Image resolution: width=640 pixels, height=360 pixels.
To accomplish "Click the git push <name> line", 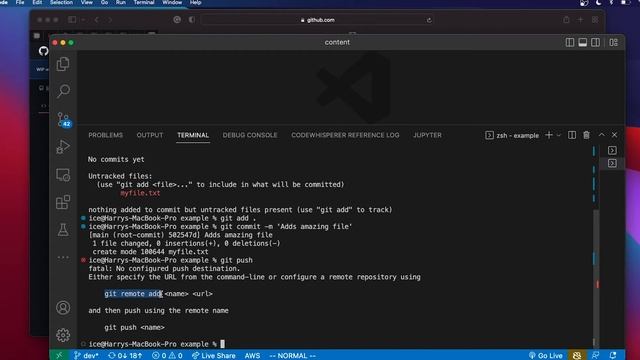I will (x=134, y=327).
